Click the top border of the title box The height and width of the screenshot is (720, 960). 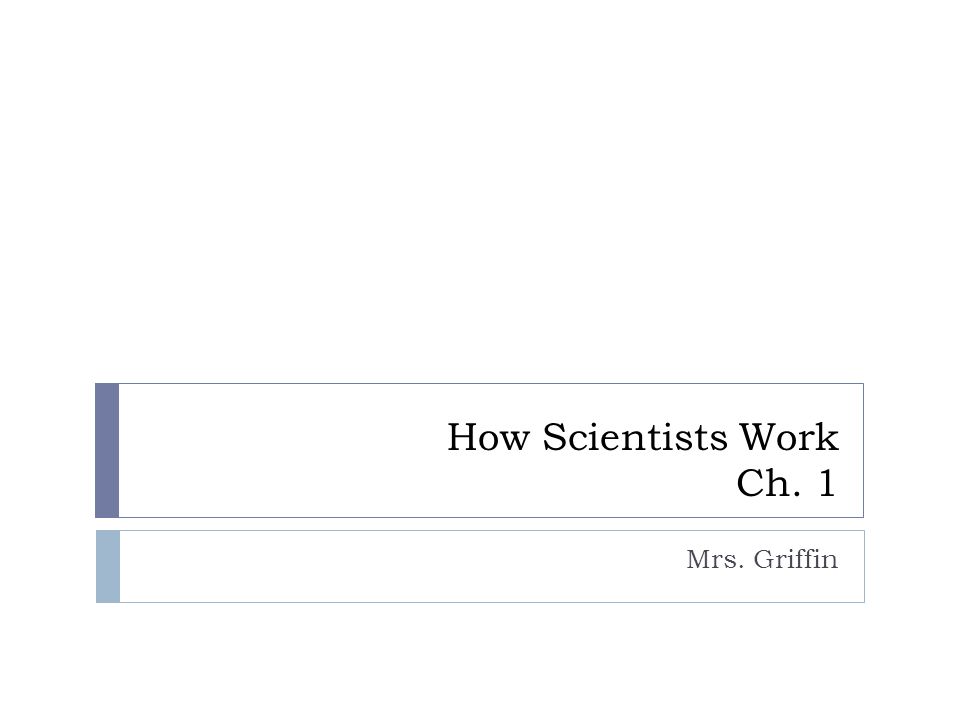click(x=491, y=383)
